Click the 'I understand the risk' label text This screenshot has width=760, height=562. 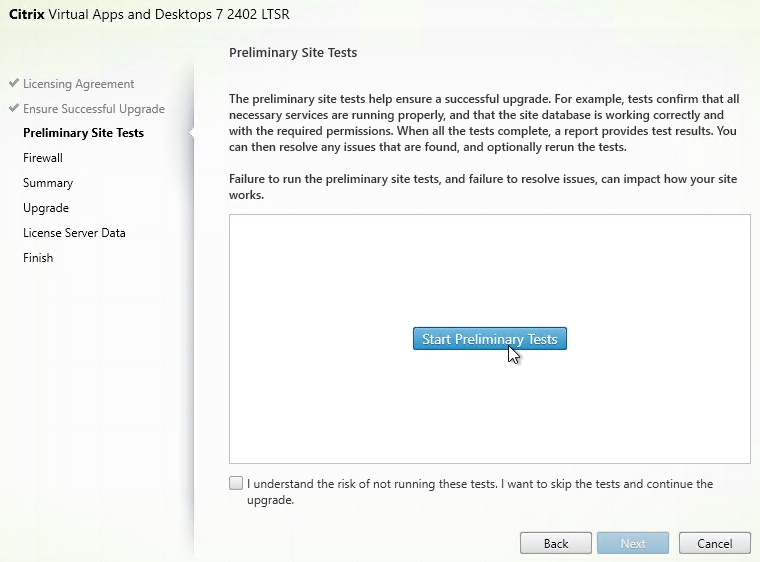click(480, 492)
